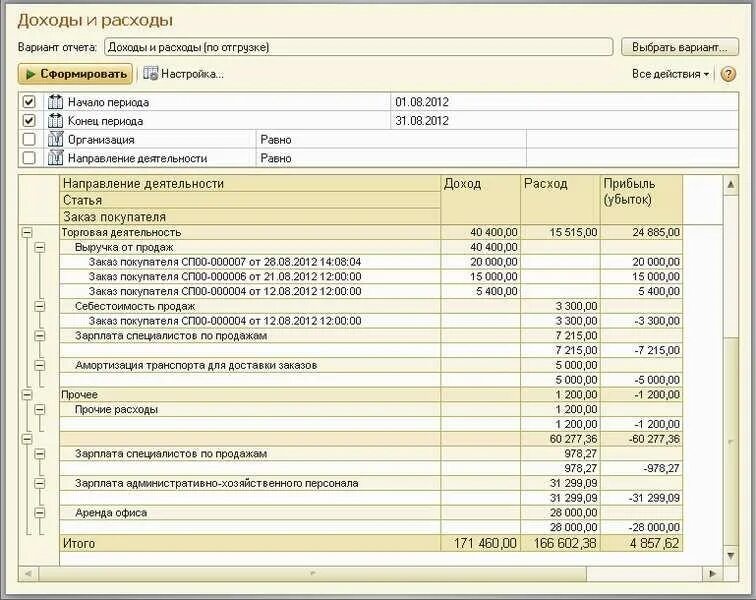The width and height of the screenshot is (756, 600).
Task: Collapse the Прочее group
Action: [x=27, y=395]
